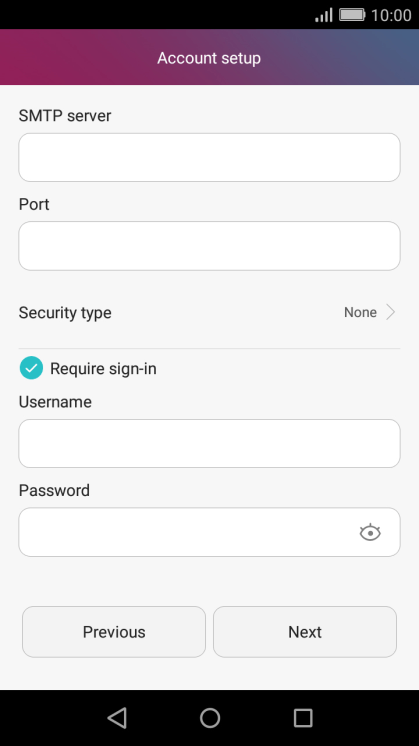Uncheck the Require sign-in checkbox
This screenshot has width=419, height=746.
pyautogui.click(x=31, y=368)
